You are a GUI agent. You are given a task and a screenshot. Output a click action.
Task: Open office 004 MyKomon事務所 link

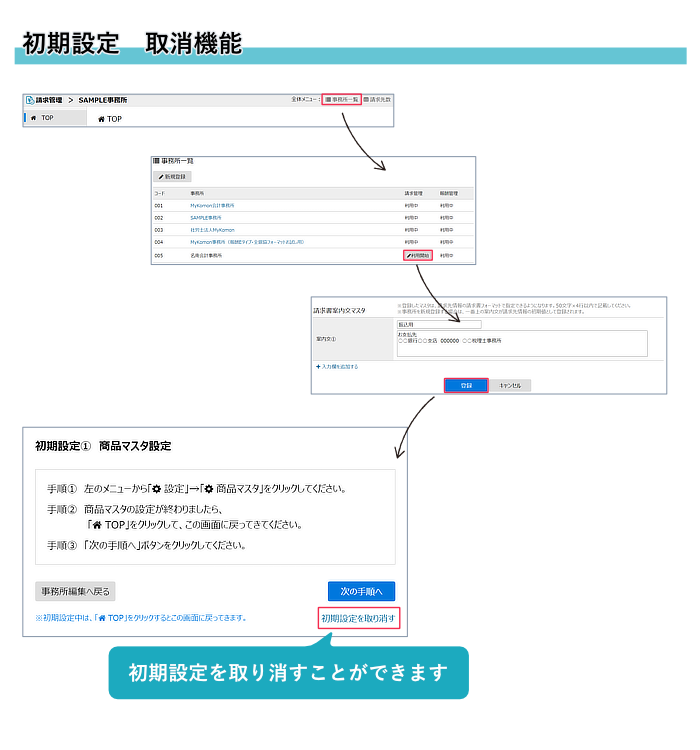[246, 242]
